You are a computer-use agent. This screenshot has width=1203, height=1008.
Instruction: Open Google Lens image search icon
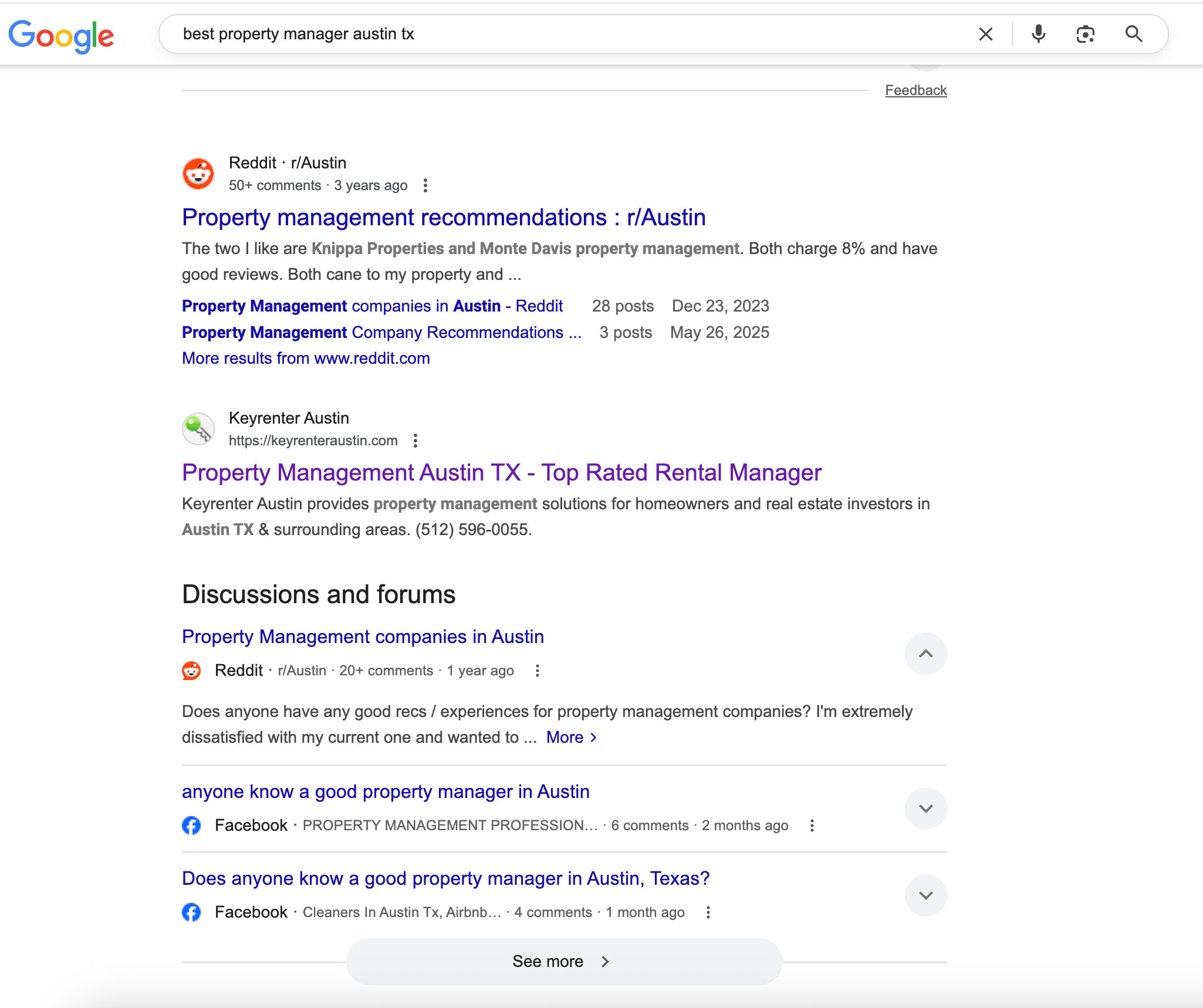point(1085,34)
